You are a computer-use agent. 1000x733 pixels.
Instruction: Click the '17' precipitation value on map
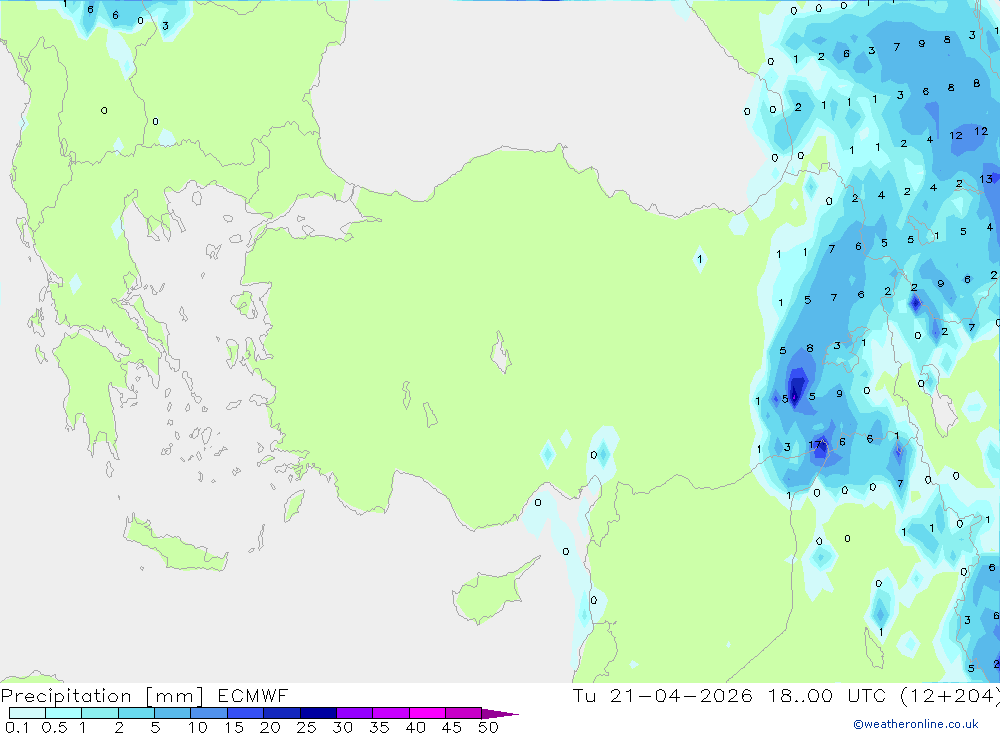coord(815,445)
